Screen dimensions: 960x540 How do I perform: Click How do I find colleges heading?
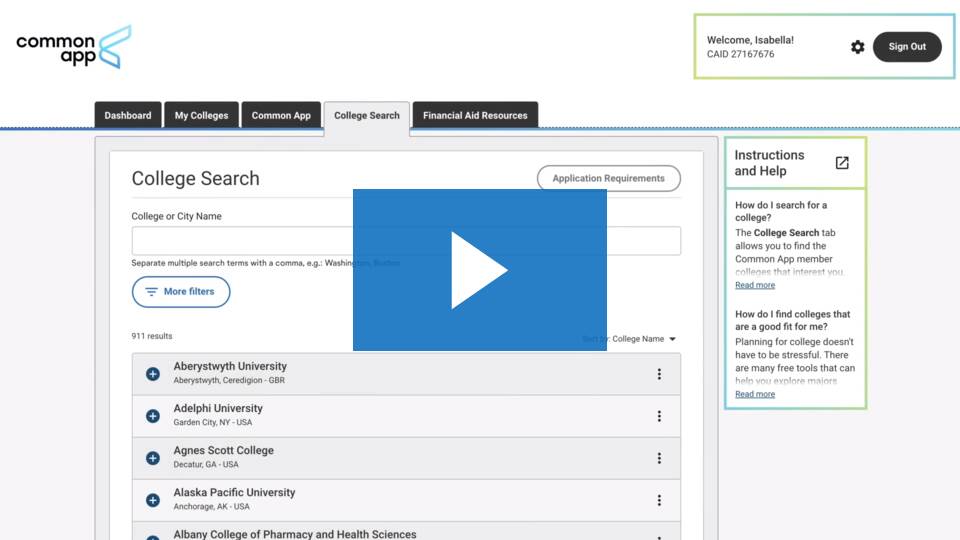792,320
